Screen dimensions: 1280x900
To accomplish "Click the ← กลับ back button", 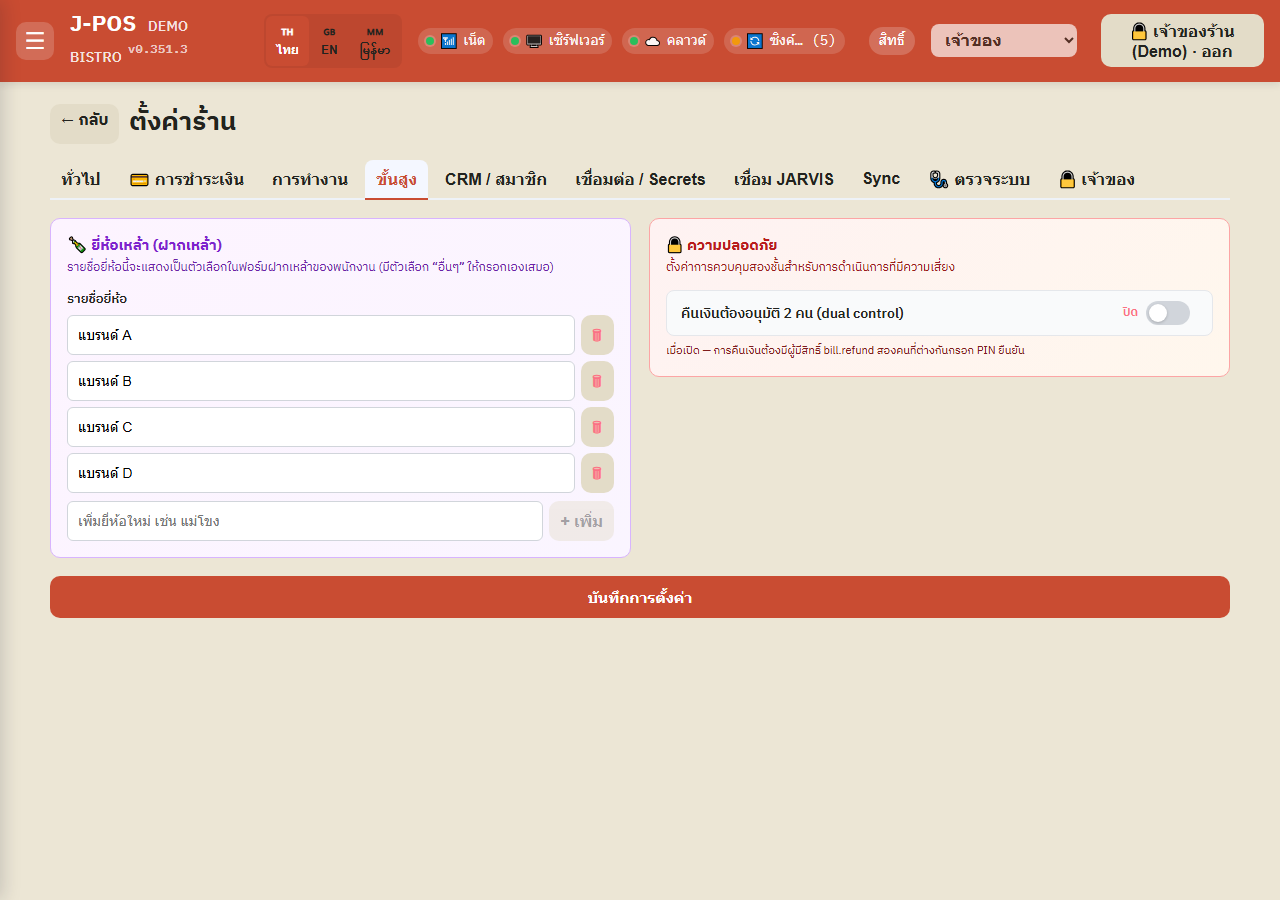I will pyautogui.click(x=84, y=123).
